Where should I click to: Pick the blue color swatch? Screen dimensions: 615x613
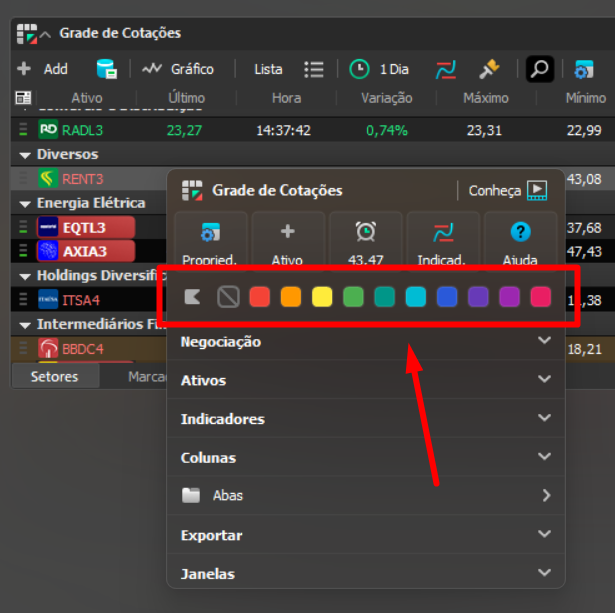click(x=447, y=296)
